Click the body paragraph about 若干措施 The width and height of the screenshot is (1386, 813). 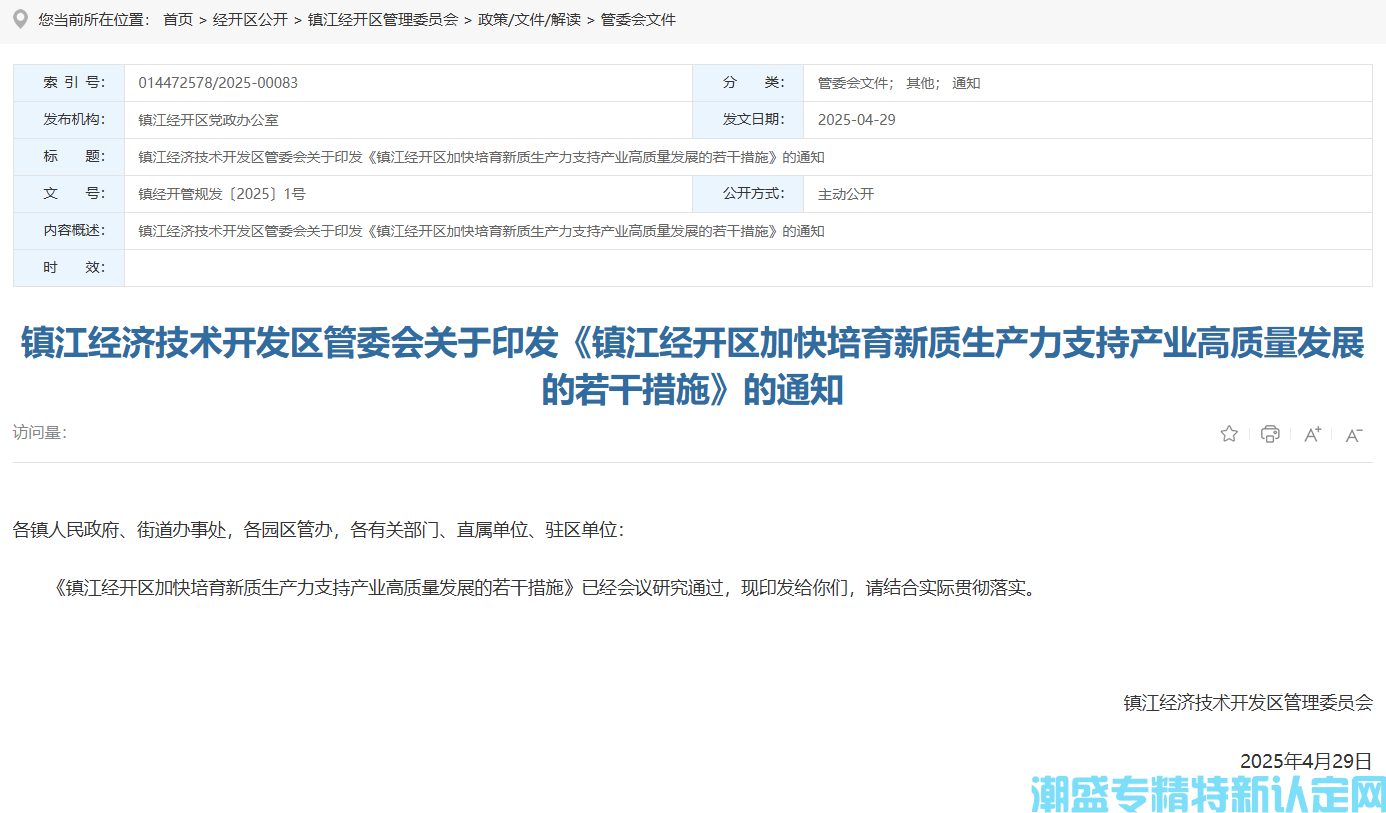[x=545, y=588]
